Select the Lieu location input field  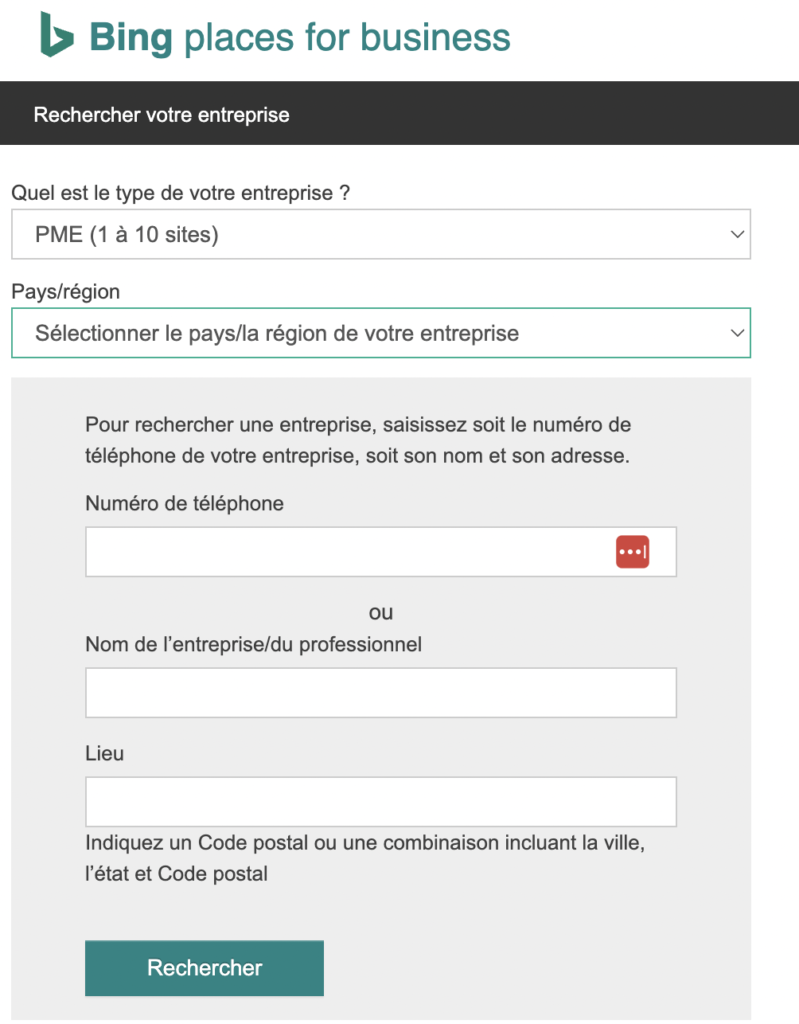click(x=380, y=801)
